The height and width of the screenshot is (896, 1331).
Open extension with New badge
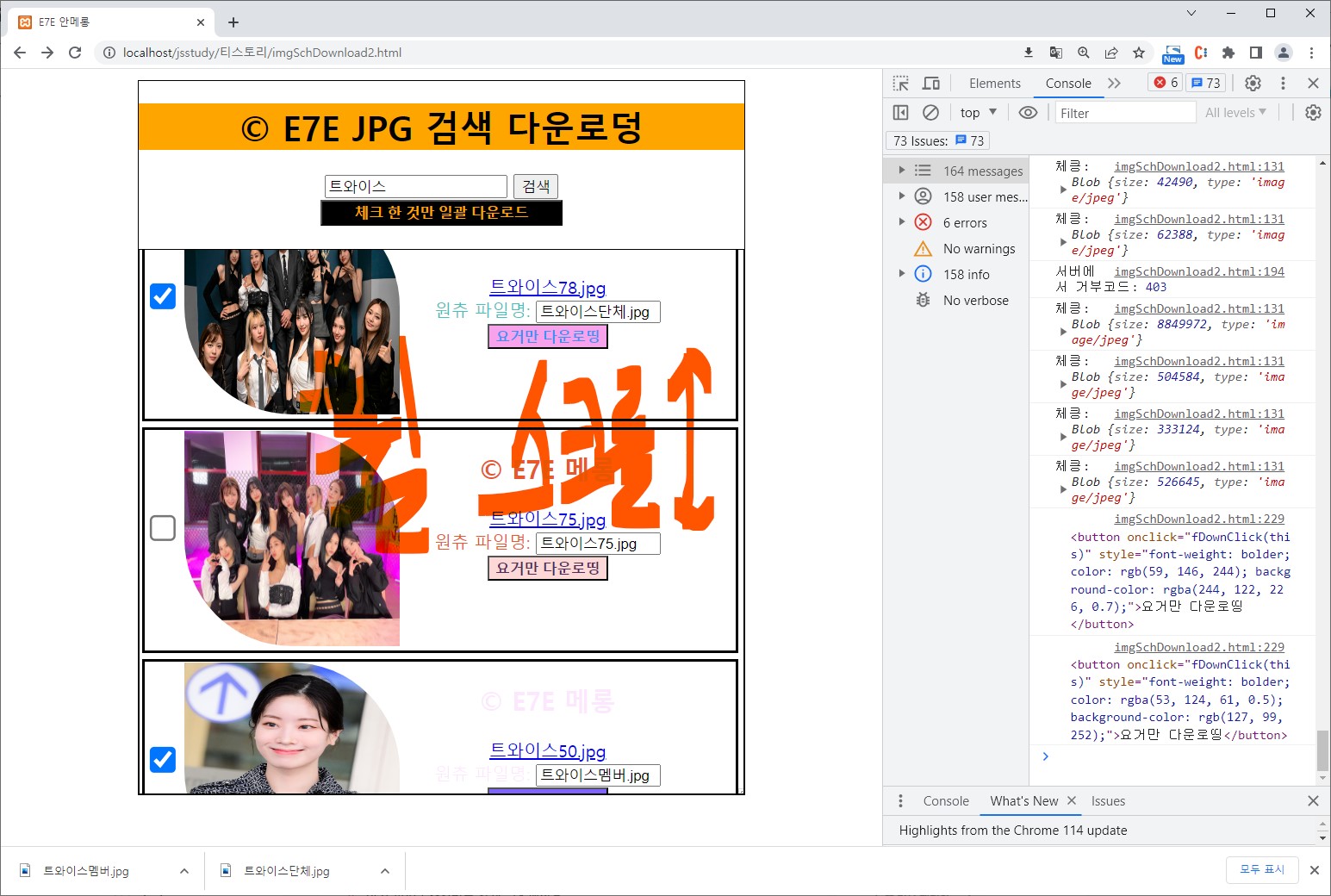pyautogui.click(x=1172, y=54)
